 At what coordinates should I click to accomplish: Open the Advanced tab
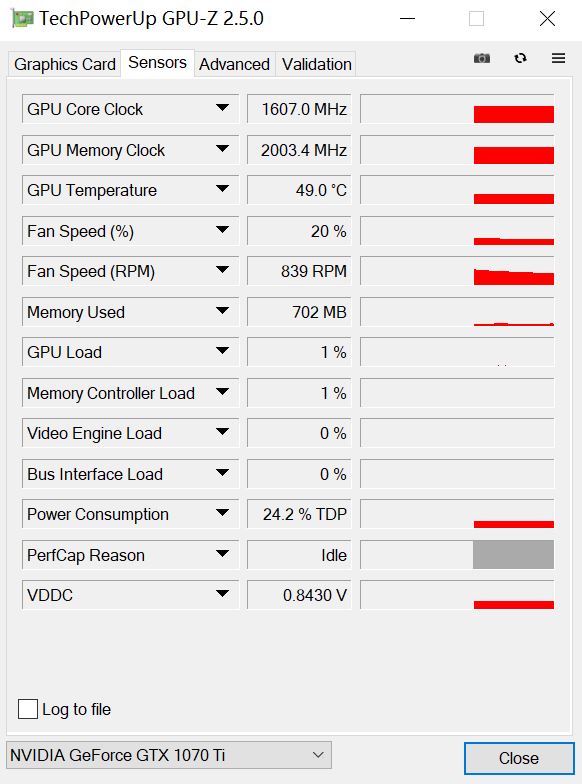click(x=234, y=64)
